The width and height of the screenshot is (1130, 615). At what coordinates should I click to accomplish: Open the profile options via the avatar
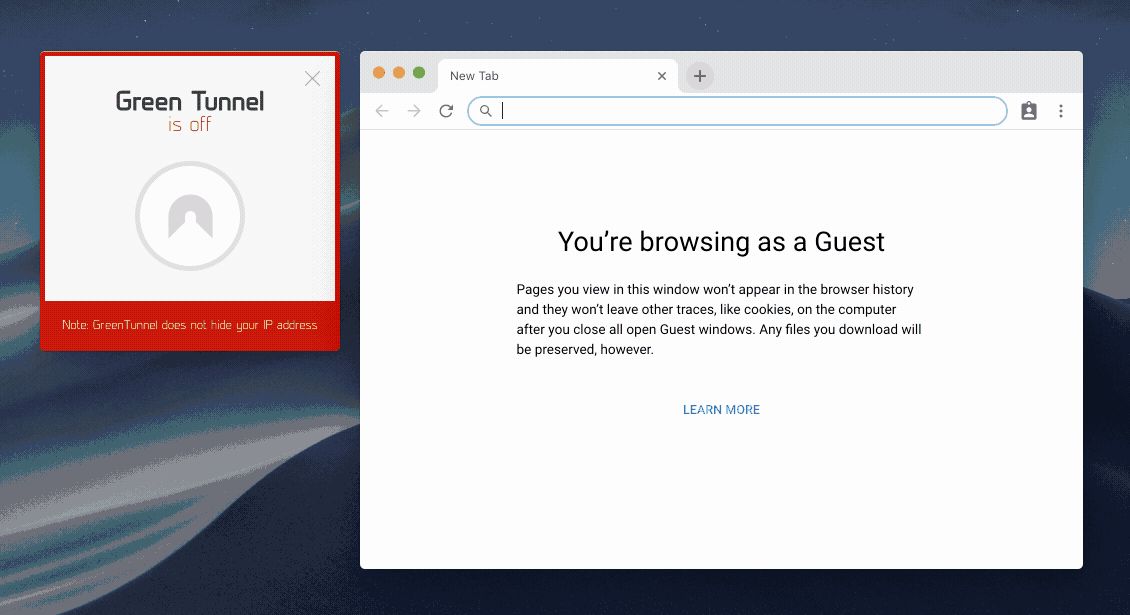[1028, 111]
